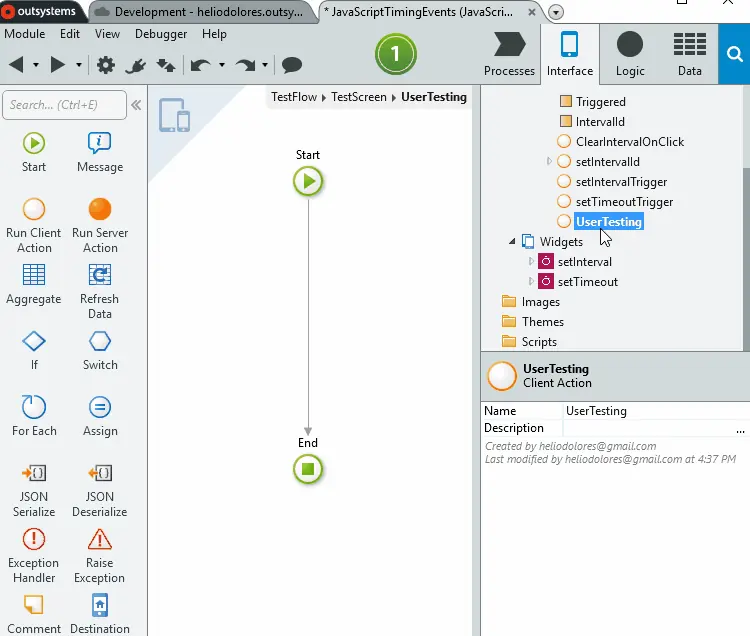Select the Message tool
The height and width of the screenshot is (636, 750).
pyautogui.click(x=100, y=153)
